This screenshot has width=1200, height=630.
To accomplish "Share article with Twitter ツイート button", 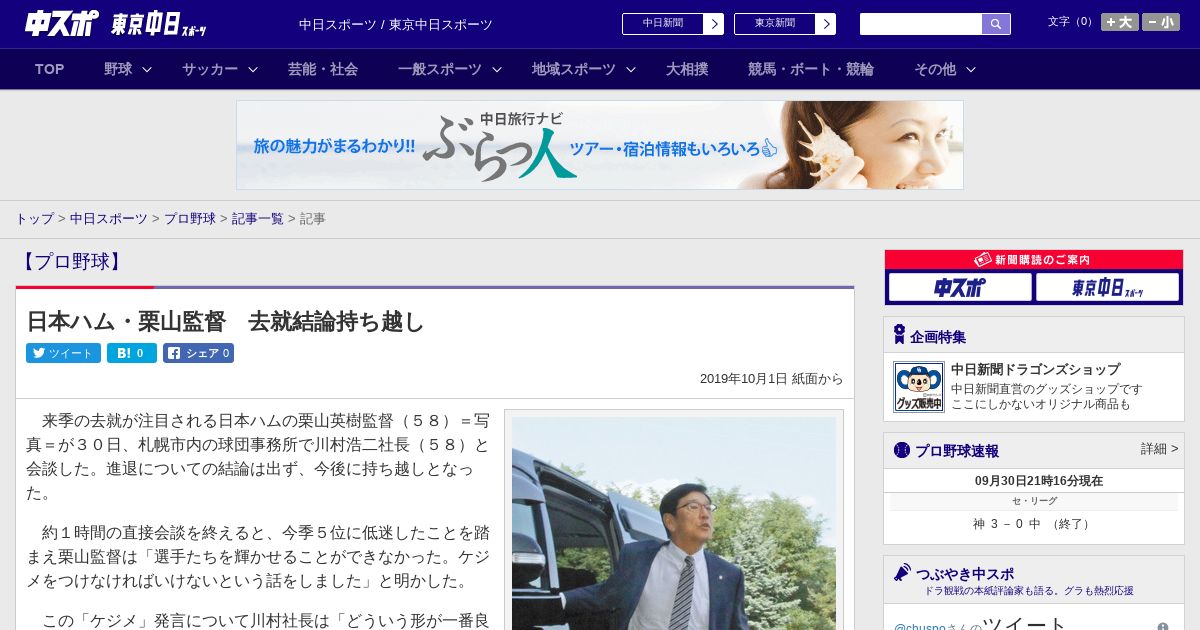I will click(63, 353).
